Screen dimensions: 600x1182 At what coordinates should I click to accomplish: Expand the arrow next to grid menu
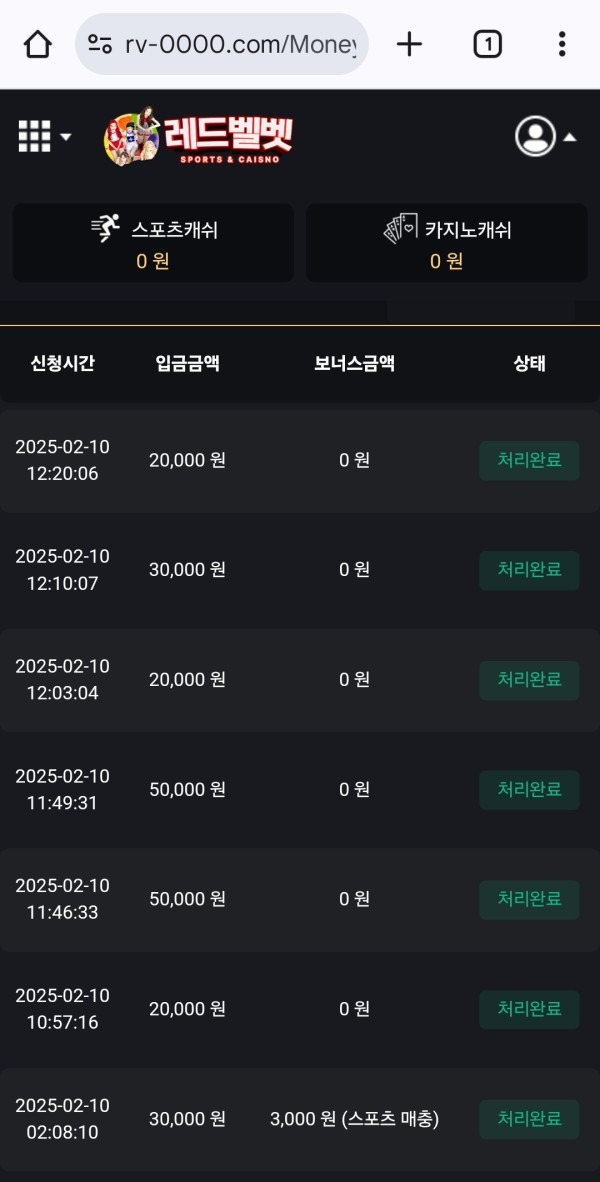click(x=66, y=137)
